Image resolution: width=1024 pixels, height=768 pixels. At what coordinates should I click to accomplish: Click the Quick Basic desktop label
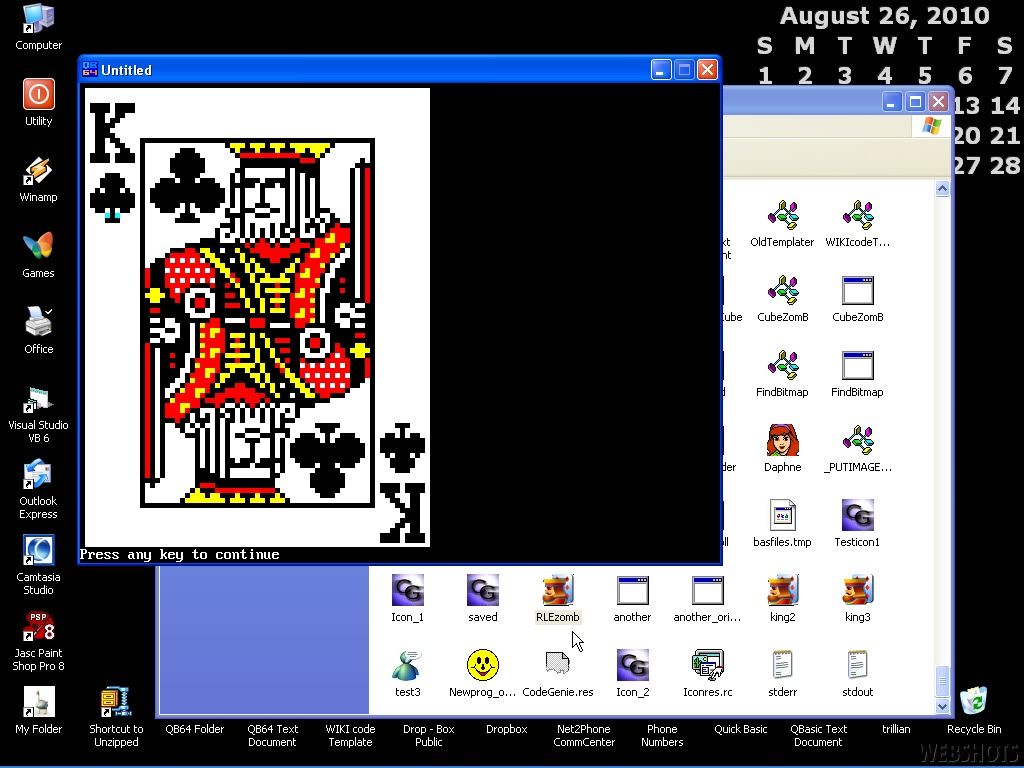pyautogui.click(x=741, y=729)
